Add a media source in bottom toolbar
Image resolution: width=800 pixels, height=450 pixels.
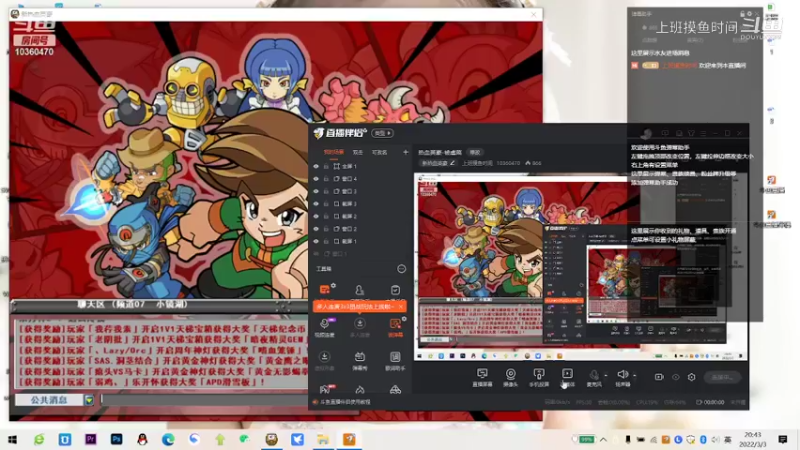click(567, 378)
